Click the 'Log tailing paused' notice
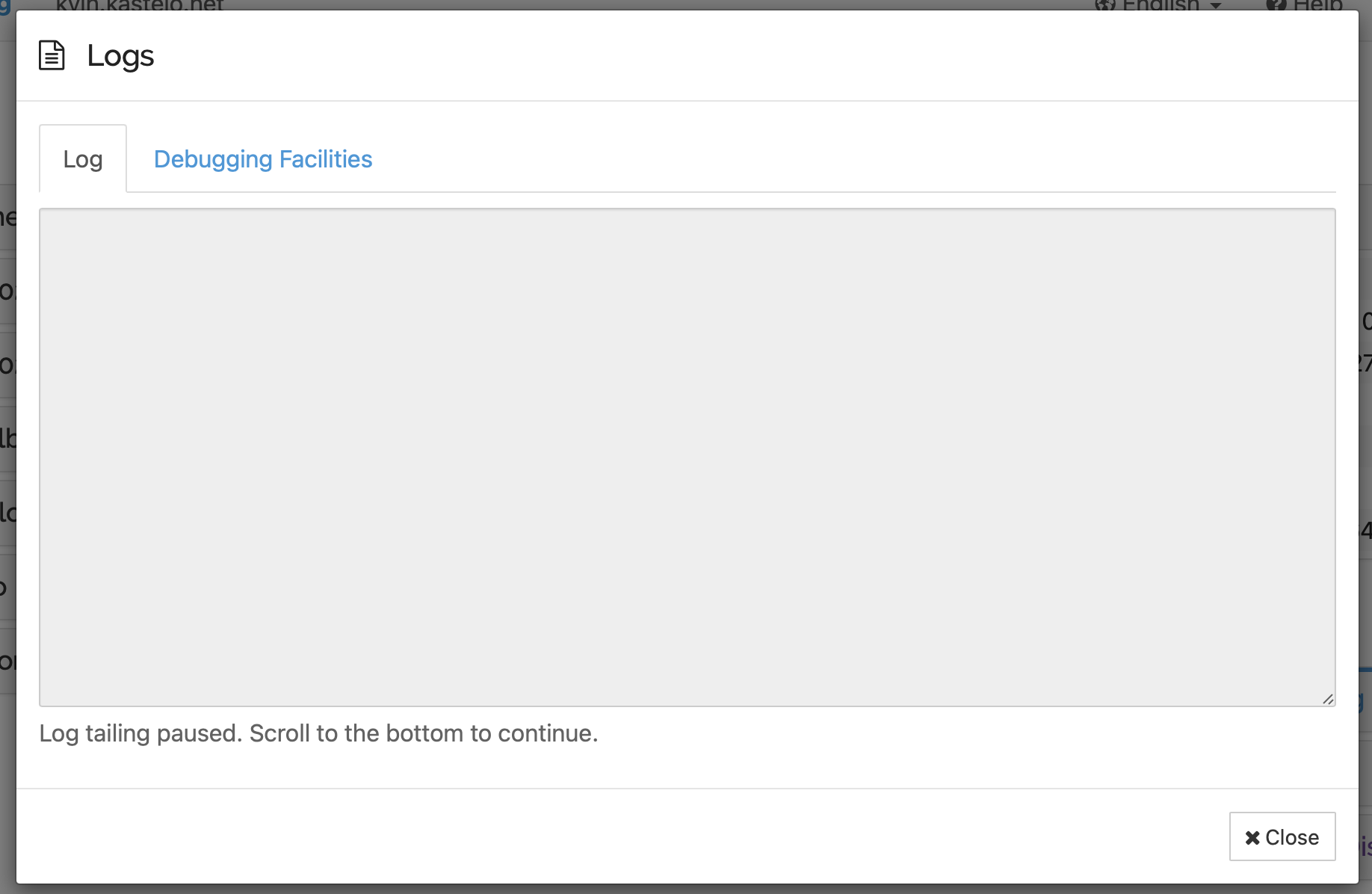1372x894 pixels. click(x=319, y=733)
